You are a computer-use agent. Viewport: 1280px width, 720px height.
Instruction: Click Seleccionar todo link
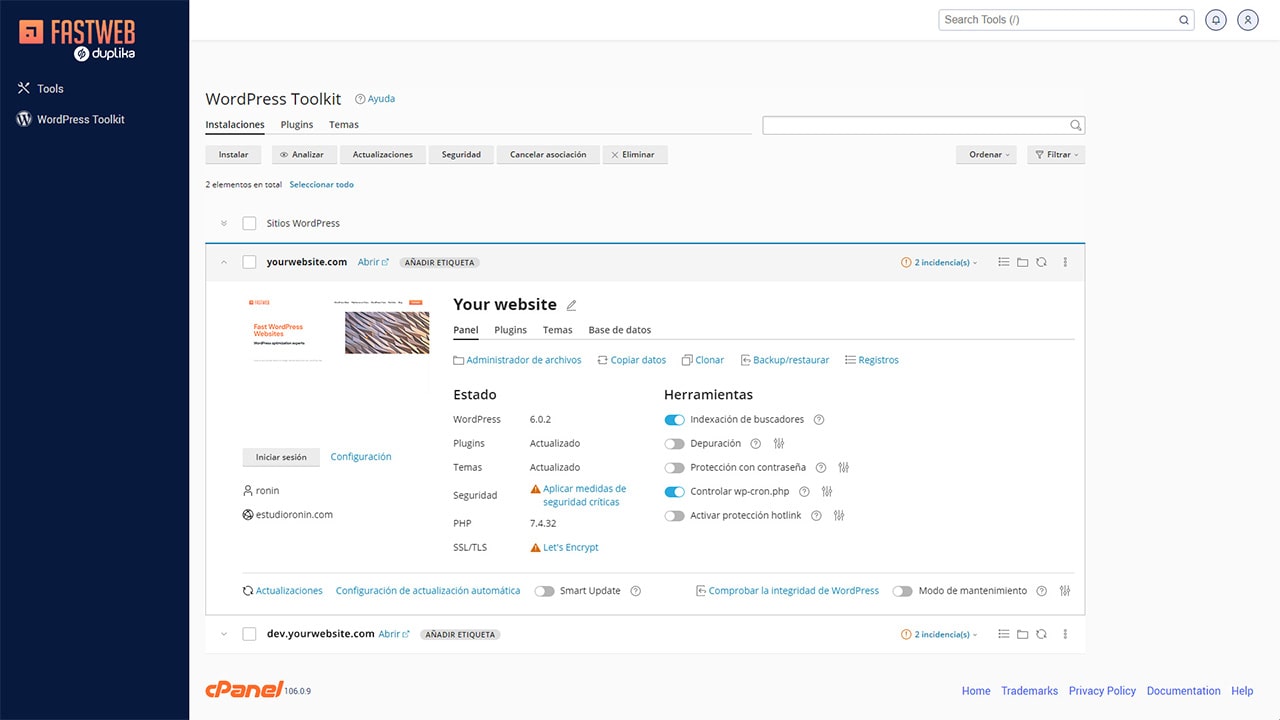coord(321,184)
